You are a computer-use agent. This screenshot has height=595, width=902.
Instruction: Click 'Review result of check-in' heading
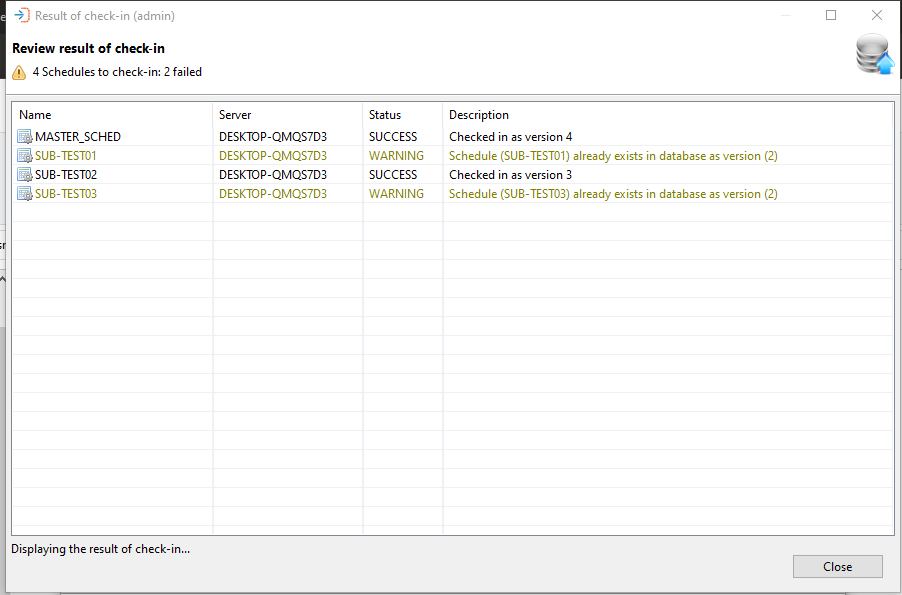tap(89, 48)
